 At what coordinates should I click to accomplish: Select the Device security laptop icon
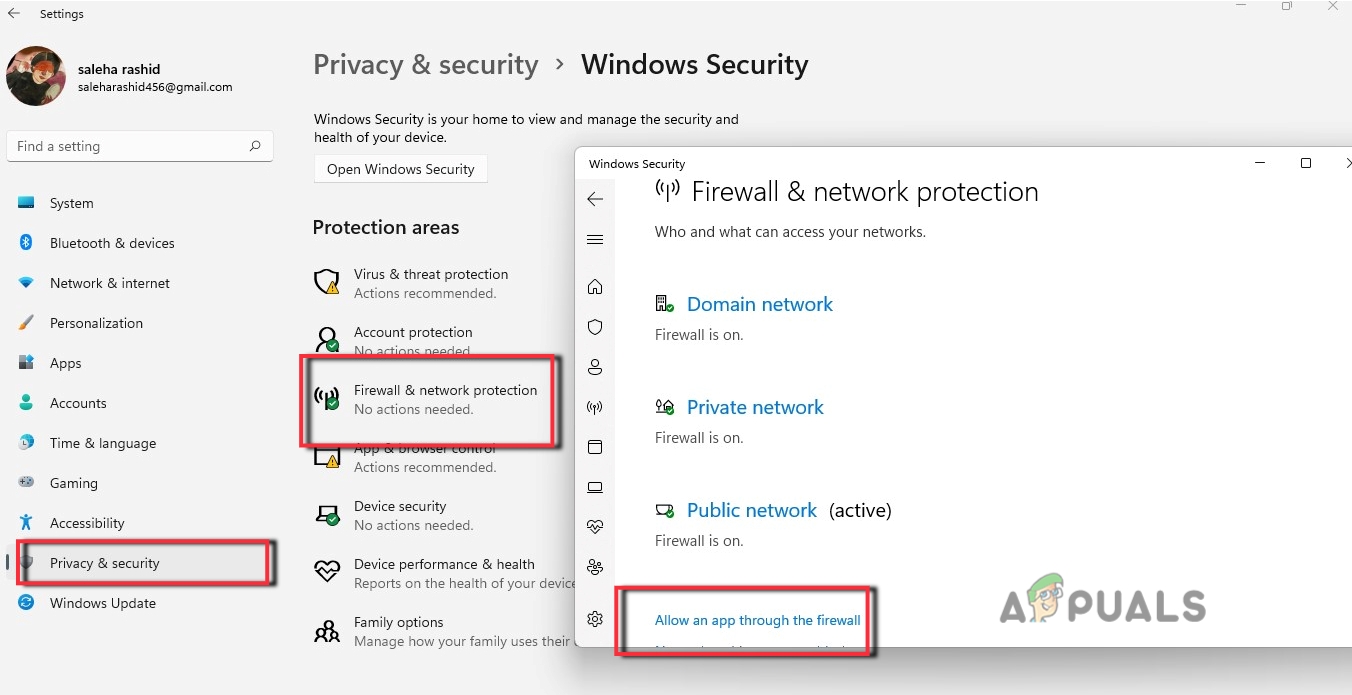point(595,487)
